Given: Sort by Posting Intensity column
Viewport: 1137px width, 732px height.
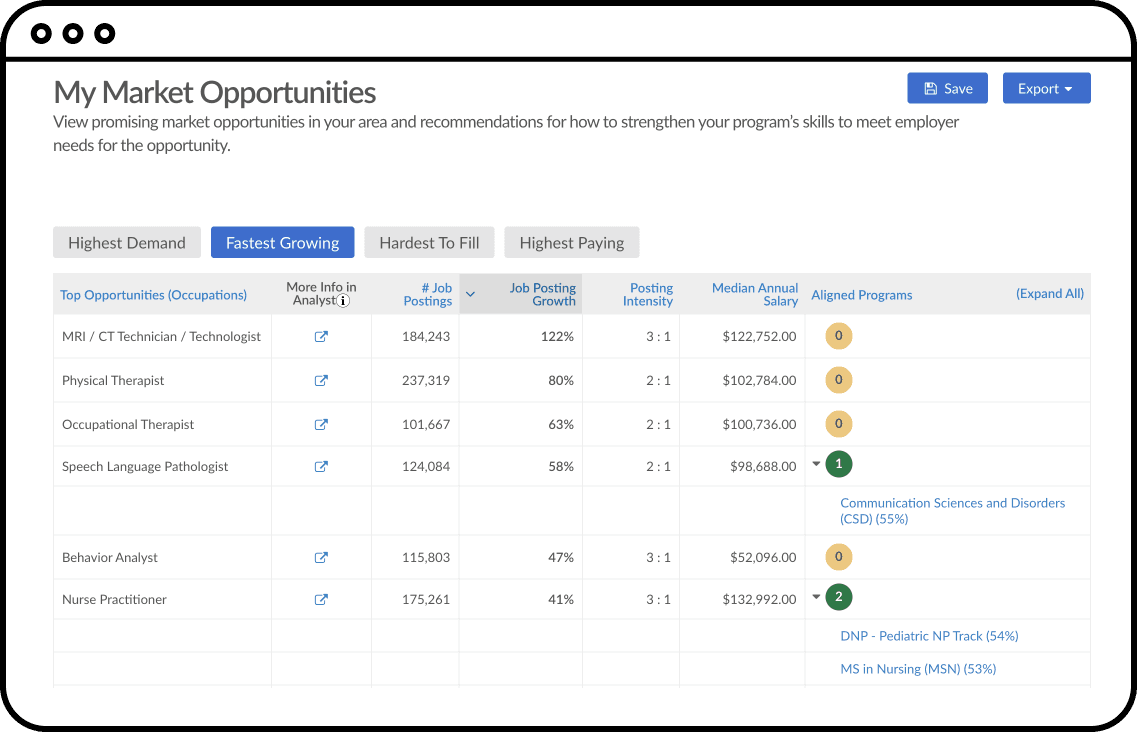Looking at the screenshot, I should pos(648,295).
